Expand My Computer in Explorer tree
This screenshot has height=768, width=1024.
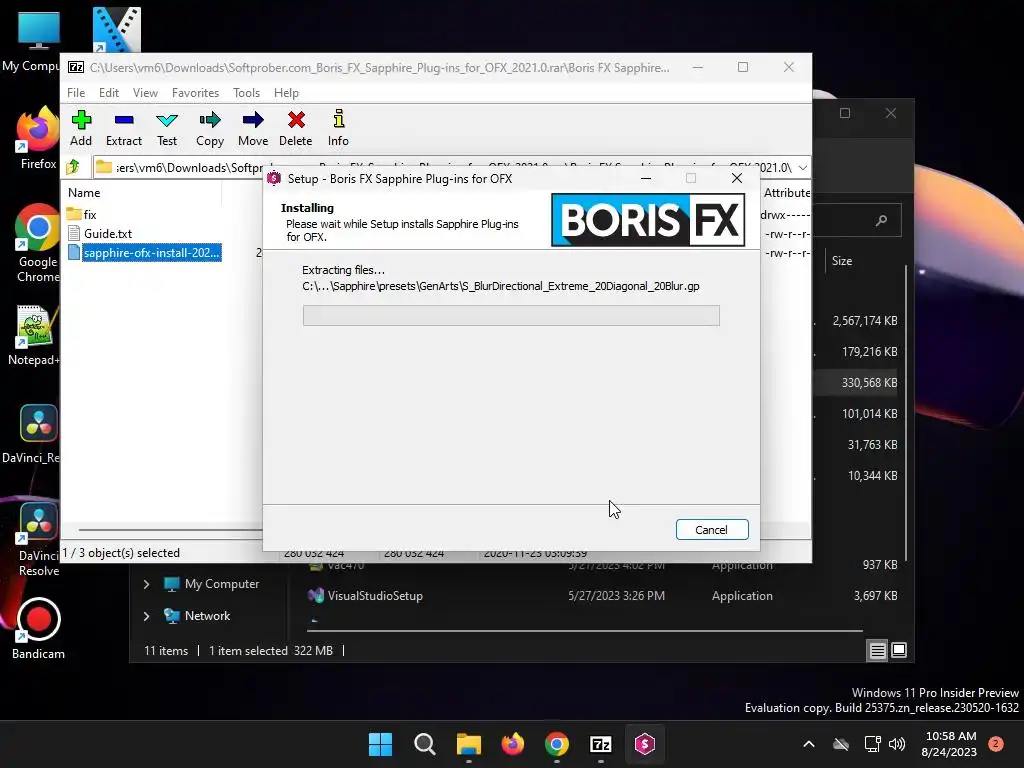click(146, 584)
